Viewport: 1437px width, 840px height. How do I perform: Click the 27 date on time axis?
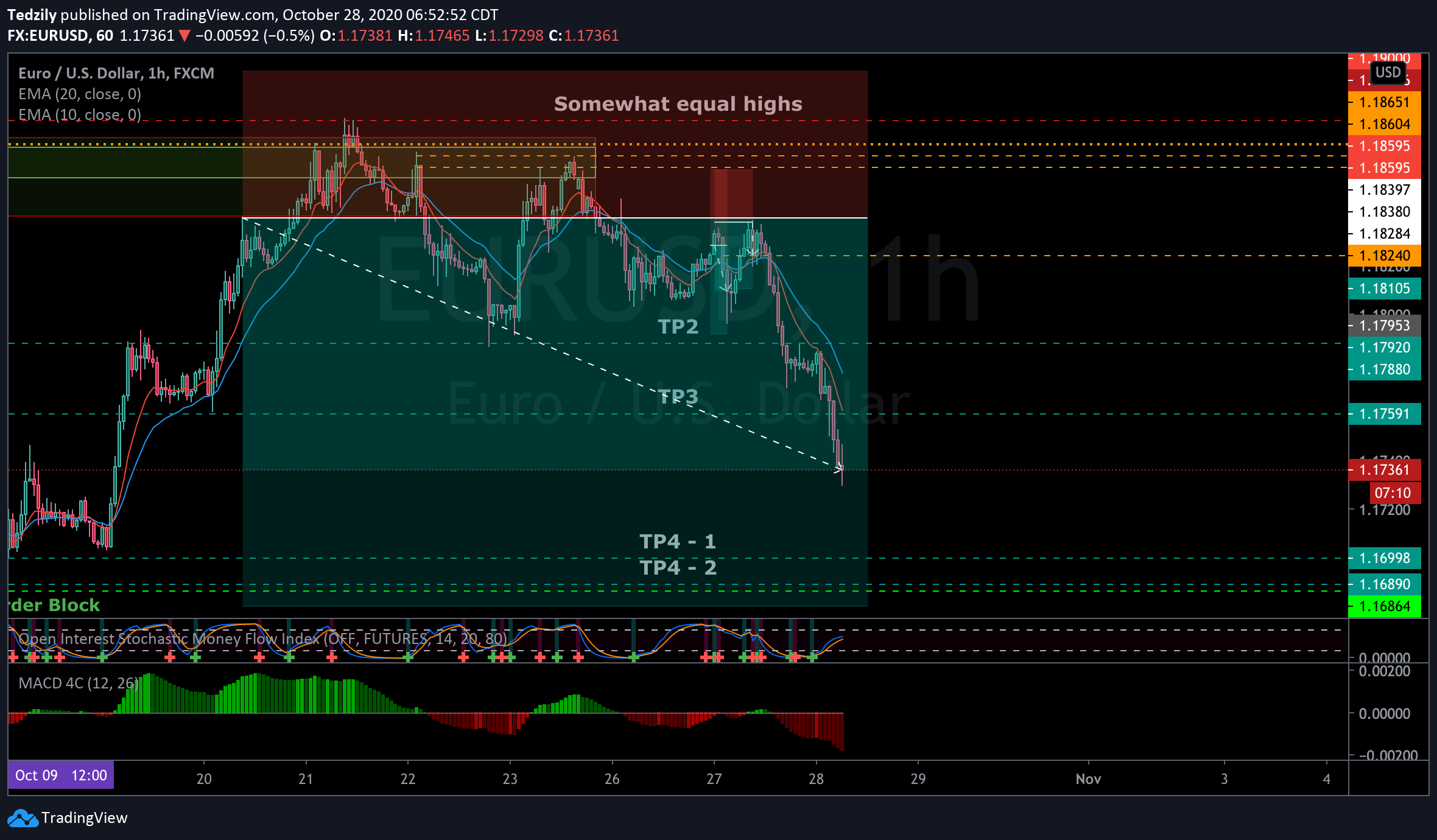click(x=714, y=779)
